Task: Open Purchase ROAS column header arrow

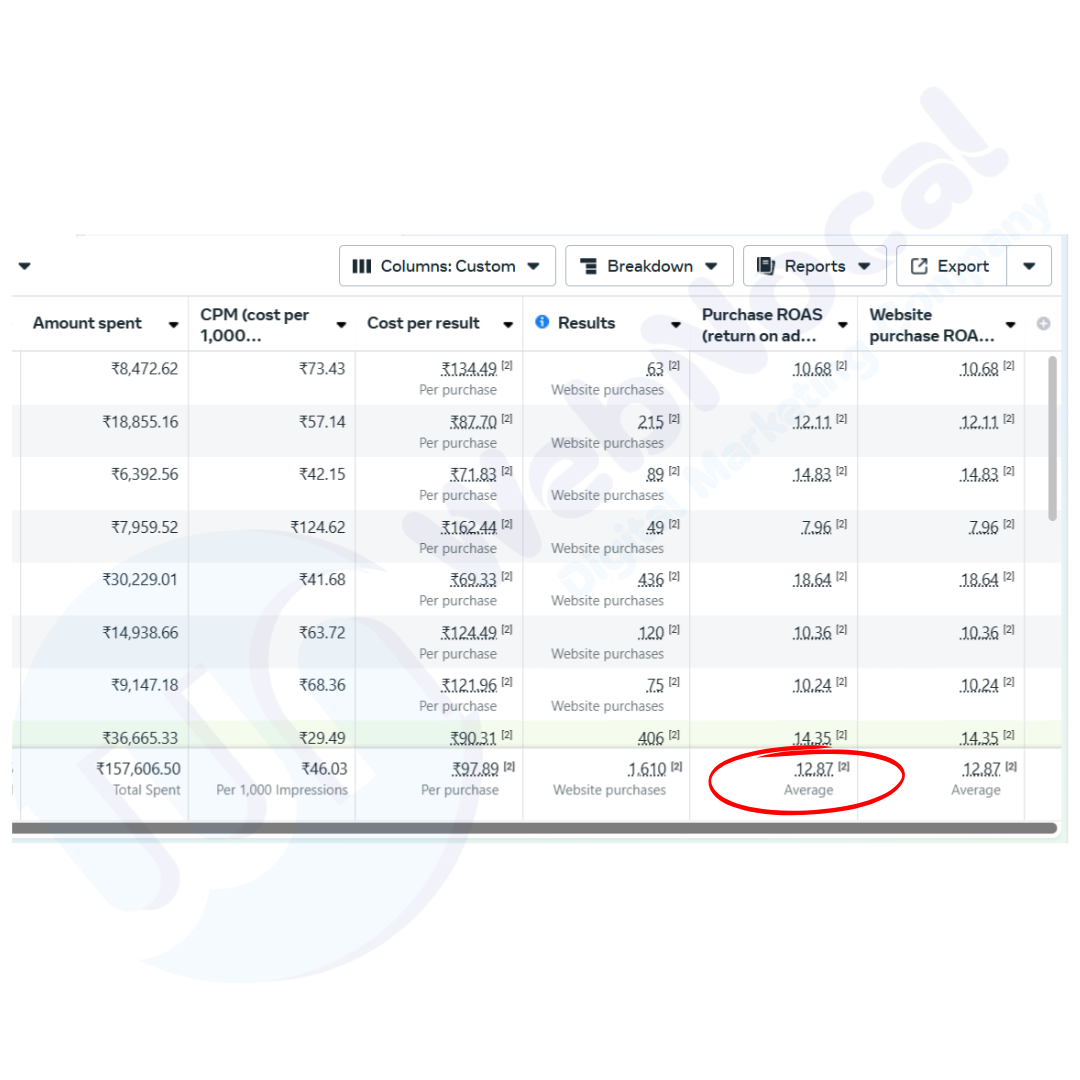Action: point(842,325)
